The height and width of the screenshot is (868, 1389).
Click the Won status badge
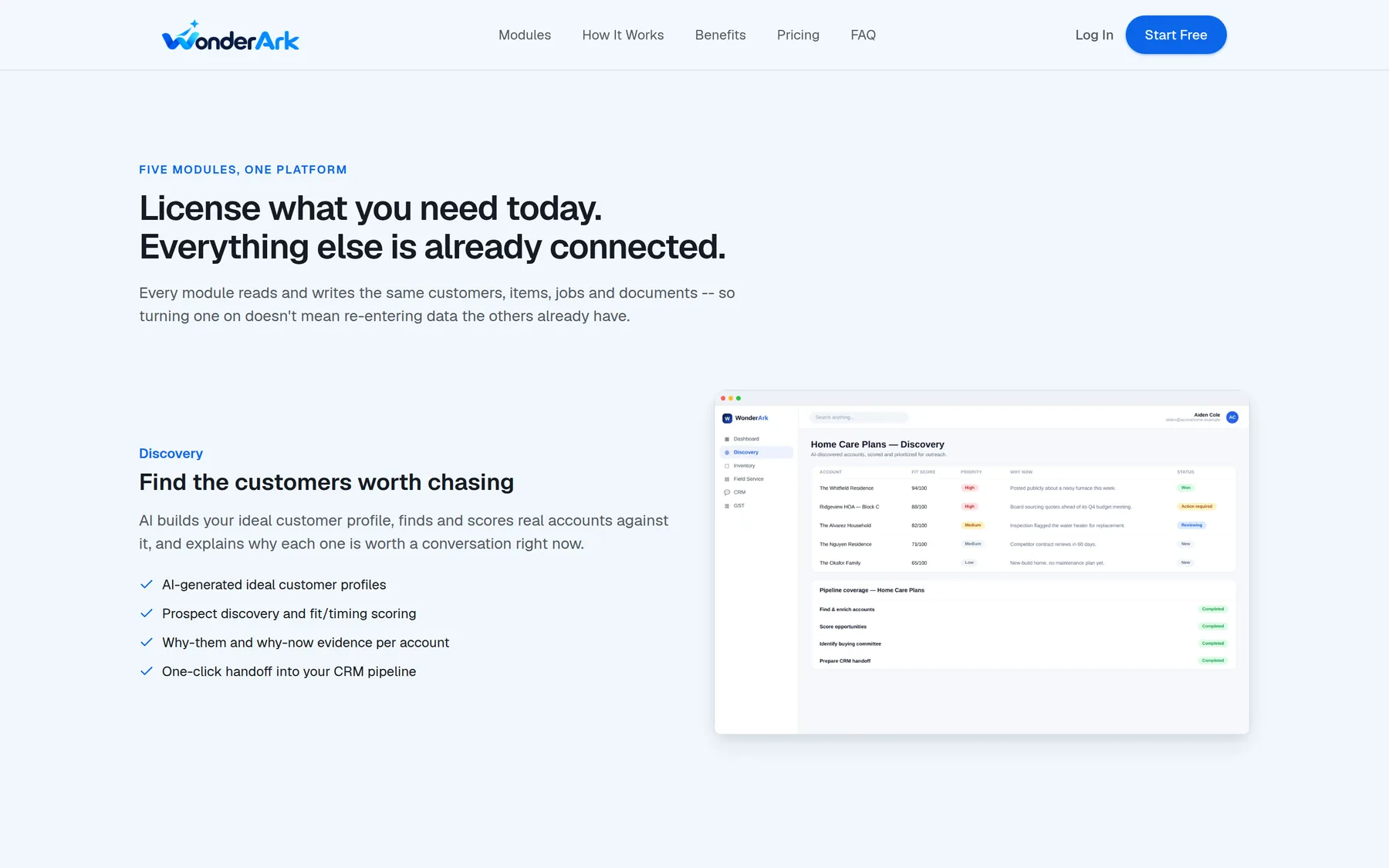pyautogui.click(x=1185, y=488)
